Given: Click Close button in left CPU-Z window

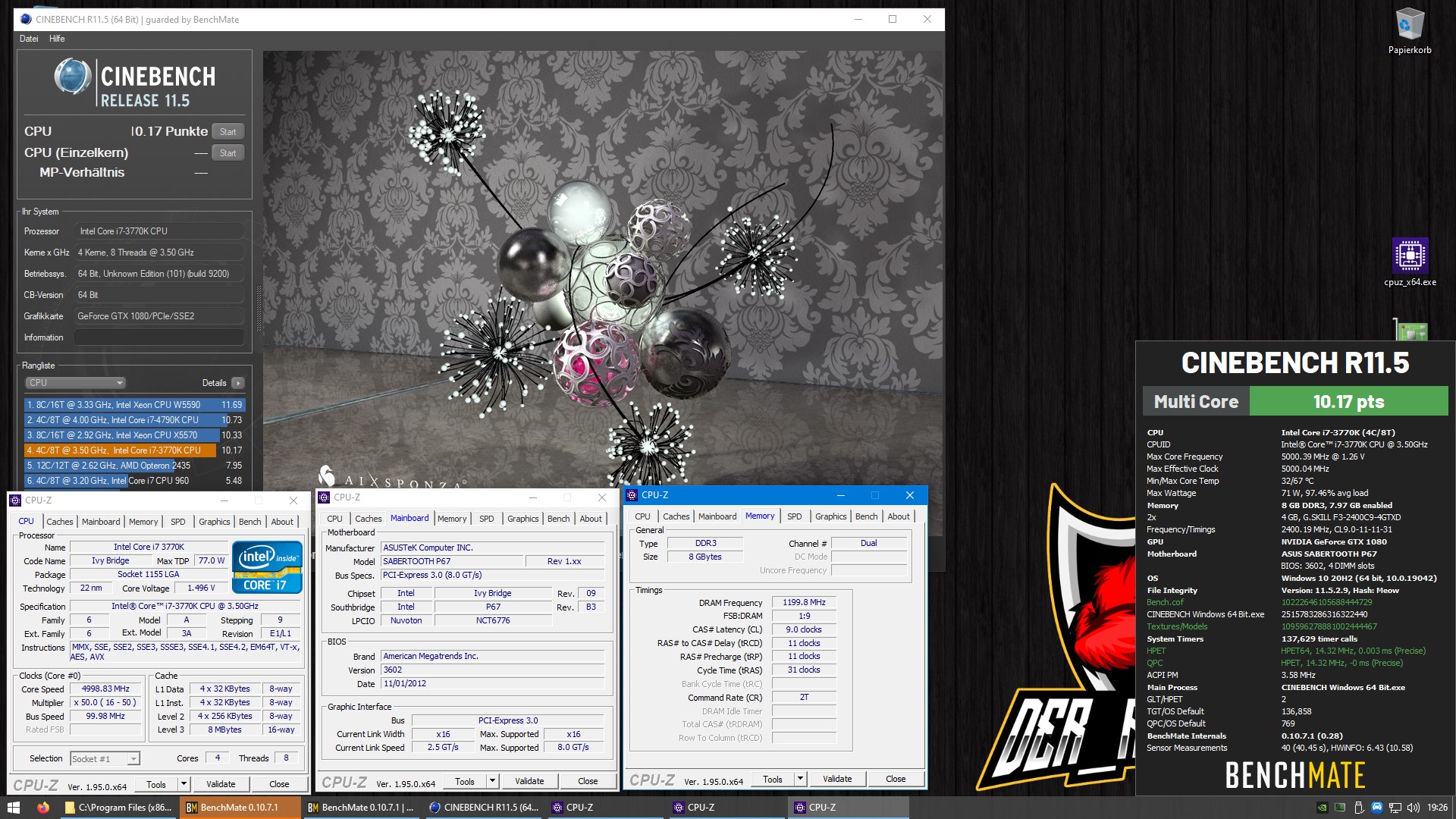Looking at the screenshot, I should (x=279, y=784).
